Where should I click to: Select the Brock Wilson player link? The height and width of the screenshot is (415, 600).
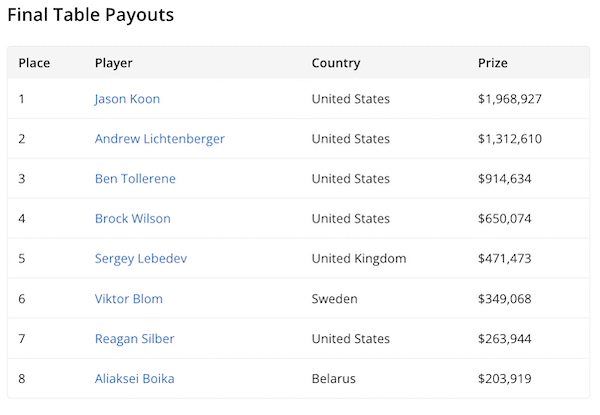tap(132, 219)
